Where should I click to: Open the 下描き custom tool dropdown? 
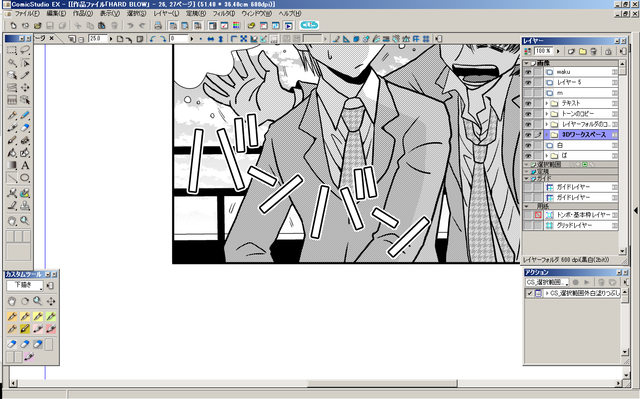point(24,286)
